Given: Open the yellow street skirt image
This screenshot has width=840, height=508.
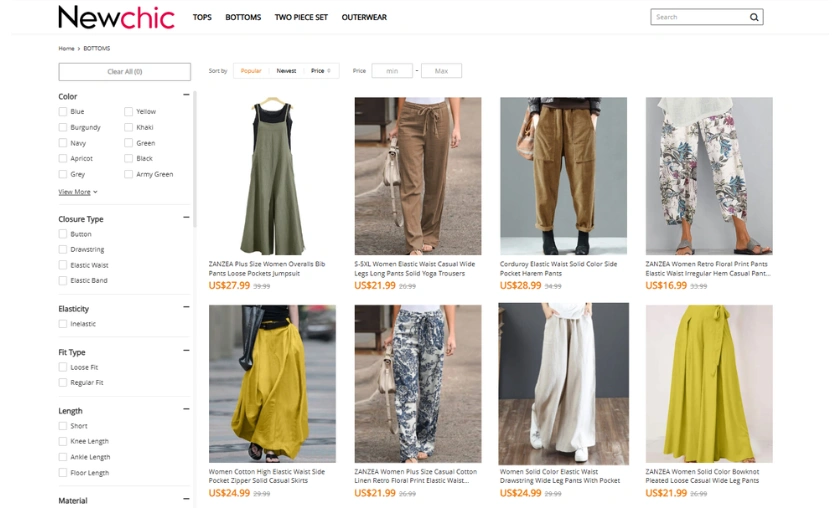Looking at the screenshot, I should (x=272, y=384).
